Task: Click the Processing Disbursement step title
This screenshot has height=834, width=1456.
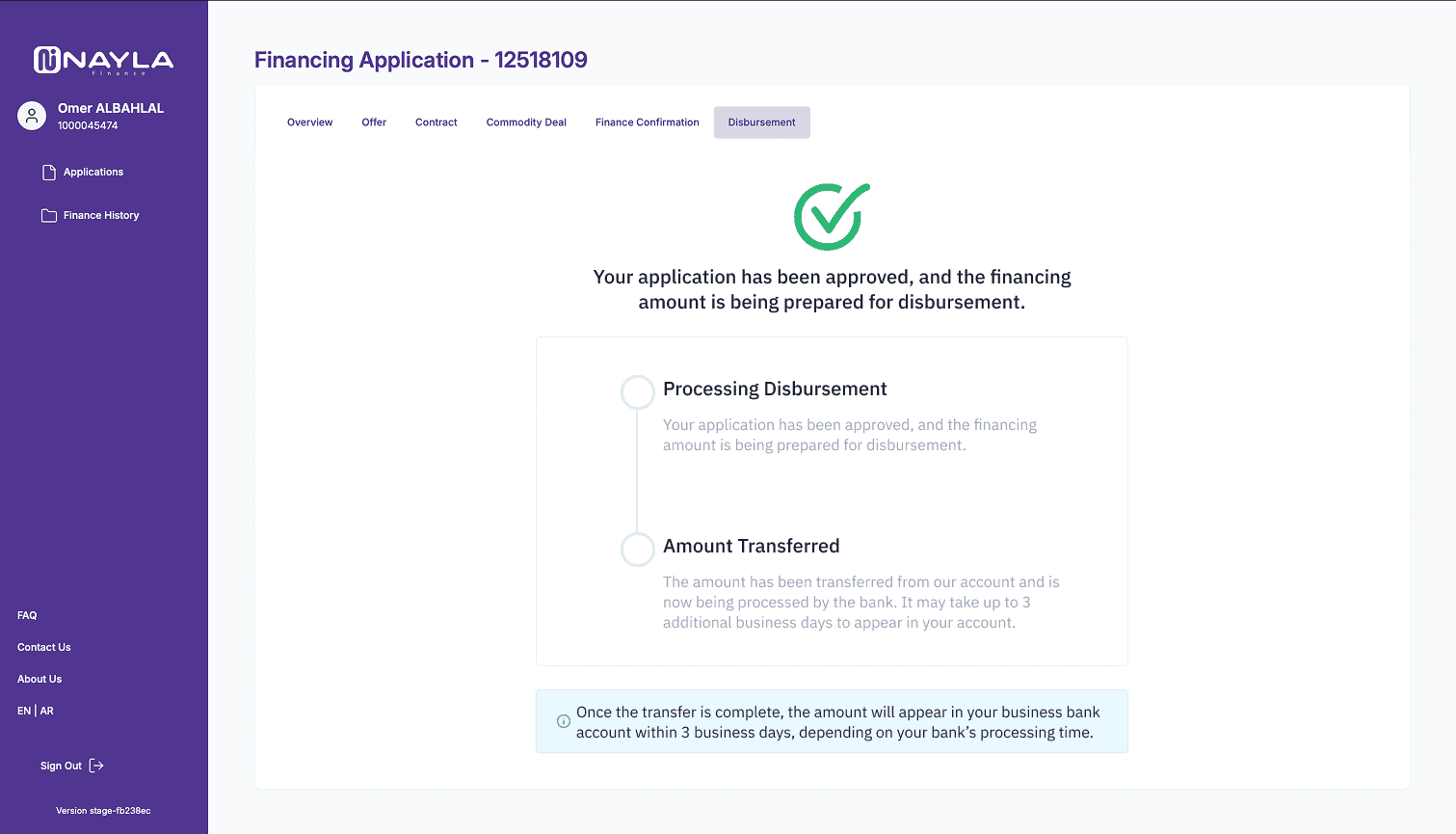Action: pos(775,389)
